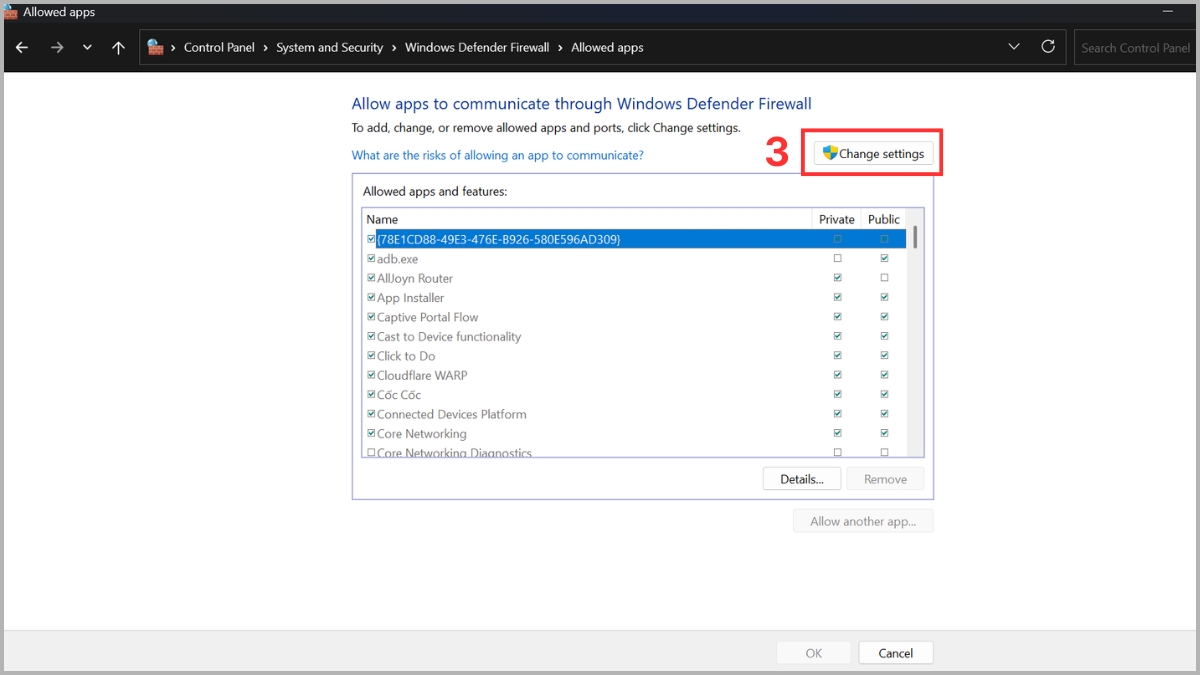This screenshot has width=1200, height=675.
Task: Toggle App Installer enabled checkbox
Action: pyautogui.click(x=371, y=297)
